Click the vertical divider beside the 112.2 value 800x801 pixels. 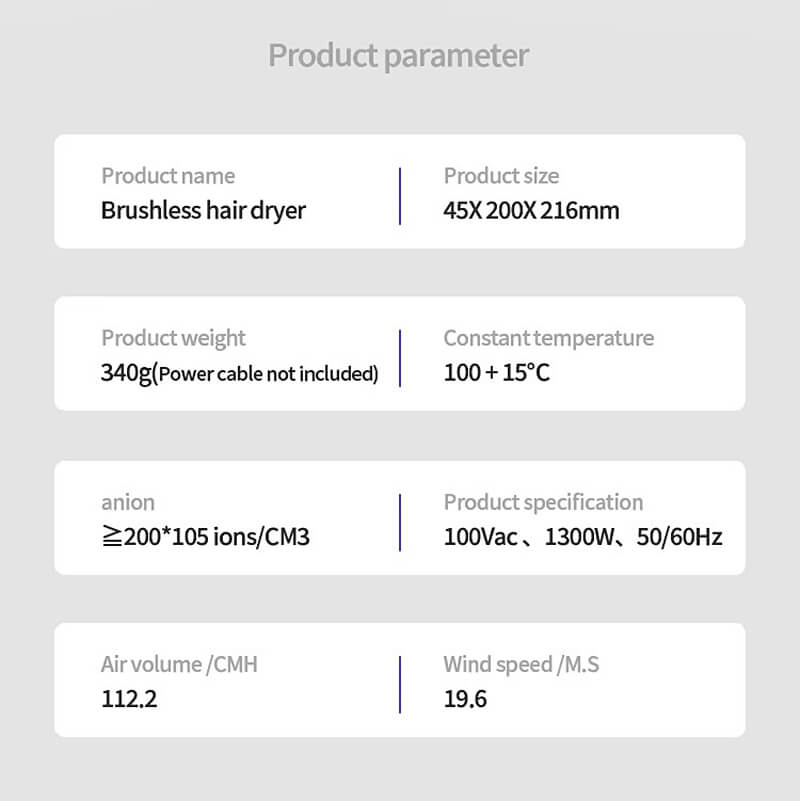pos(400,684)
